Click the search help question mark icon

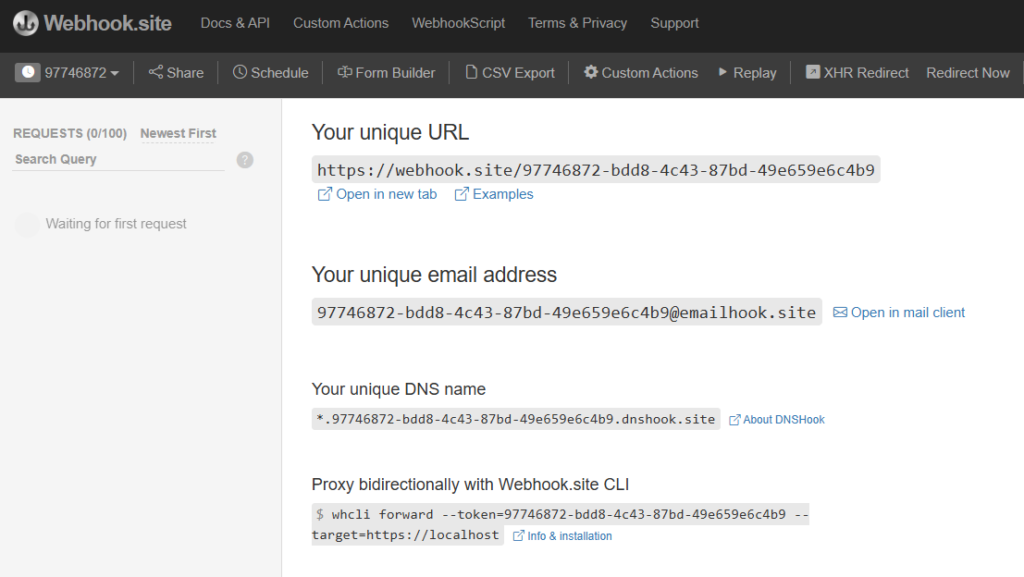point(244,159)
